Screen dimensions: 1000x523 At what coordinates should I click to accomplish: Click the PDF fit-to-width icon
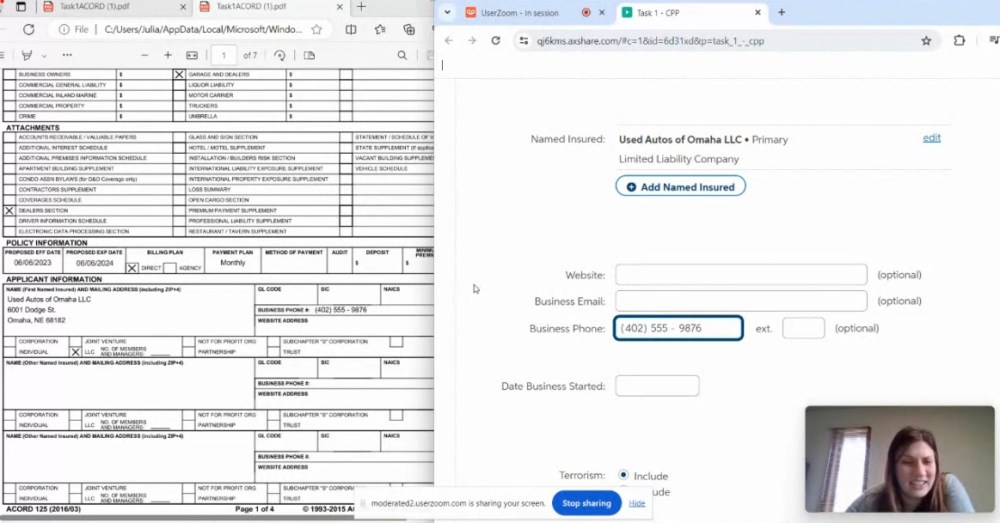pos(192,55)
